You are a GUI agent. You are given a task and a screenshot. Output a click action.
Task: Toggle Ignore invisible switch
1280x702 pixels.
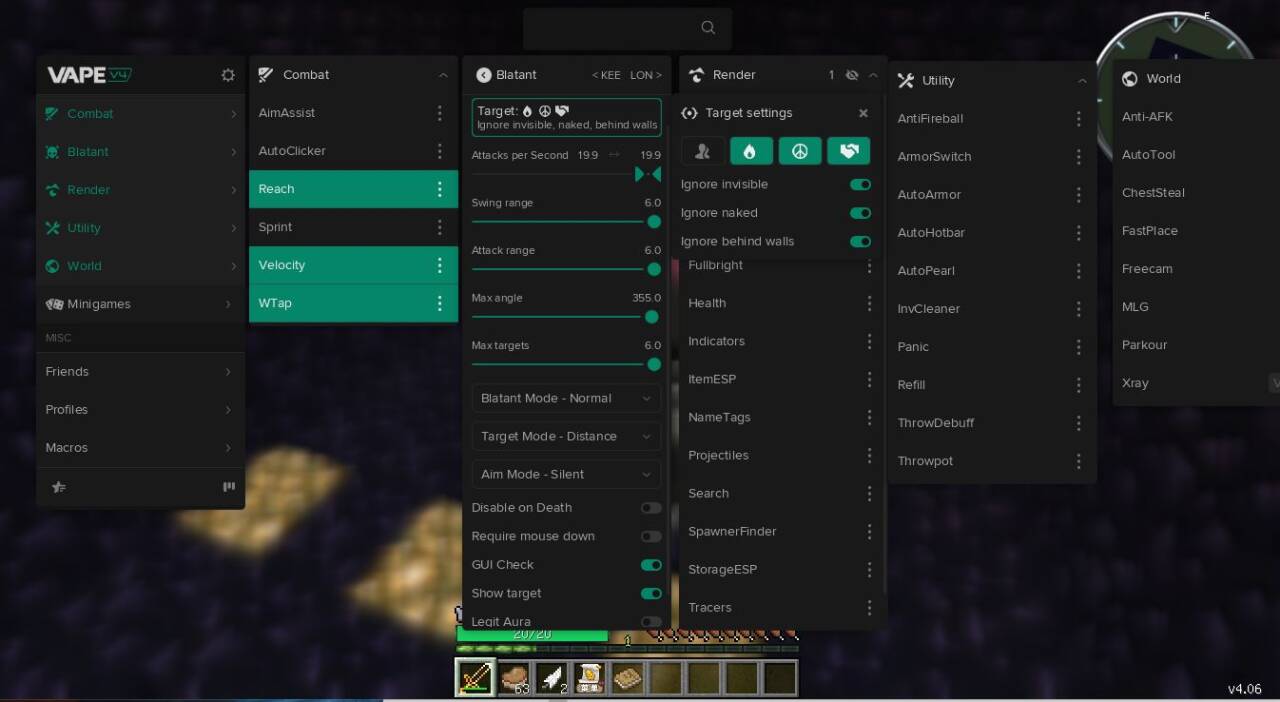coord(860,184)
